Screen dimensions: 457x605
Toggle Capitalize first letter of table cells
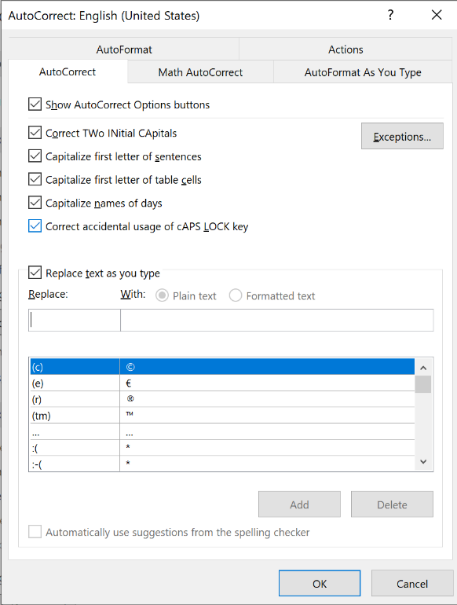[x=35, y=179]
